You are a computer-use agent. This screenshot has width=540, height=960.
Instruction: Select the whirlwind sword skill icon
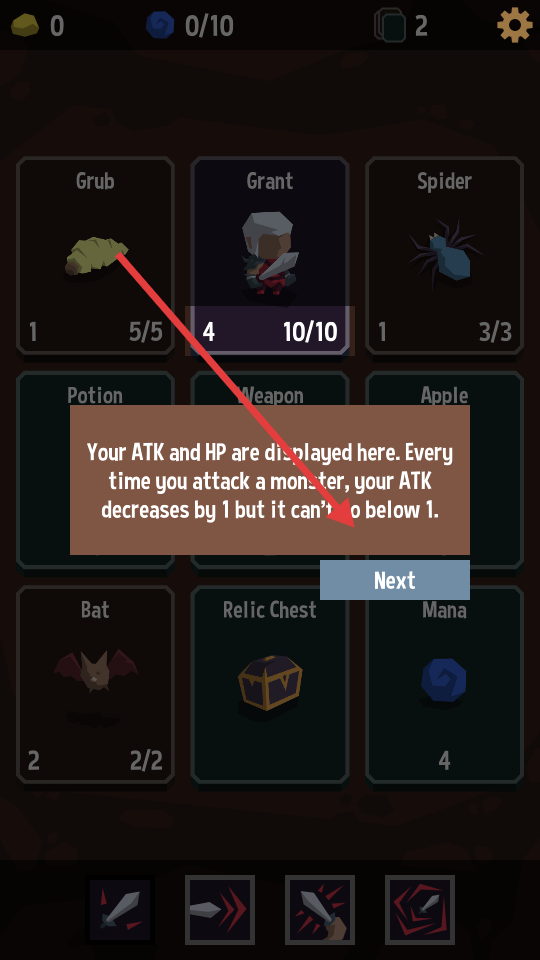pos(419,910)
